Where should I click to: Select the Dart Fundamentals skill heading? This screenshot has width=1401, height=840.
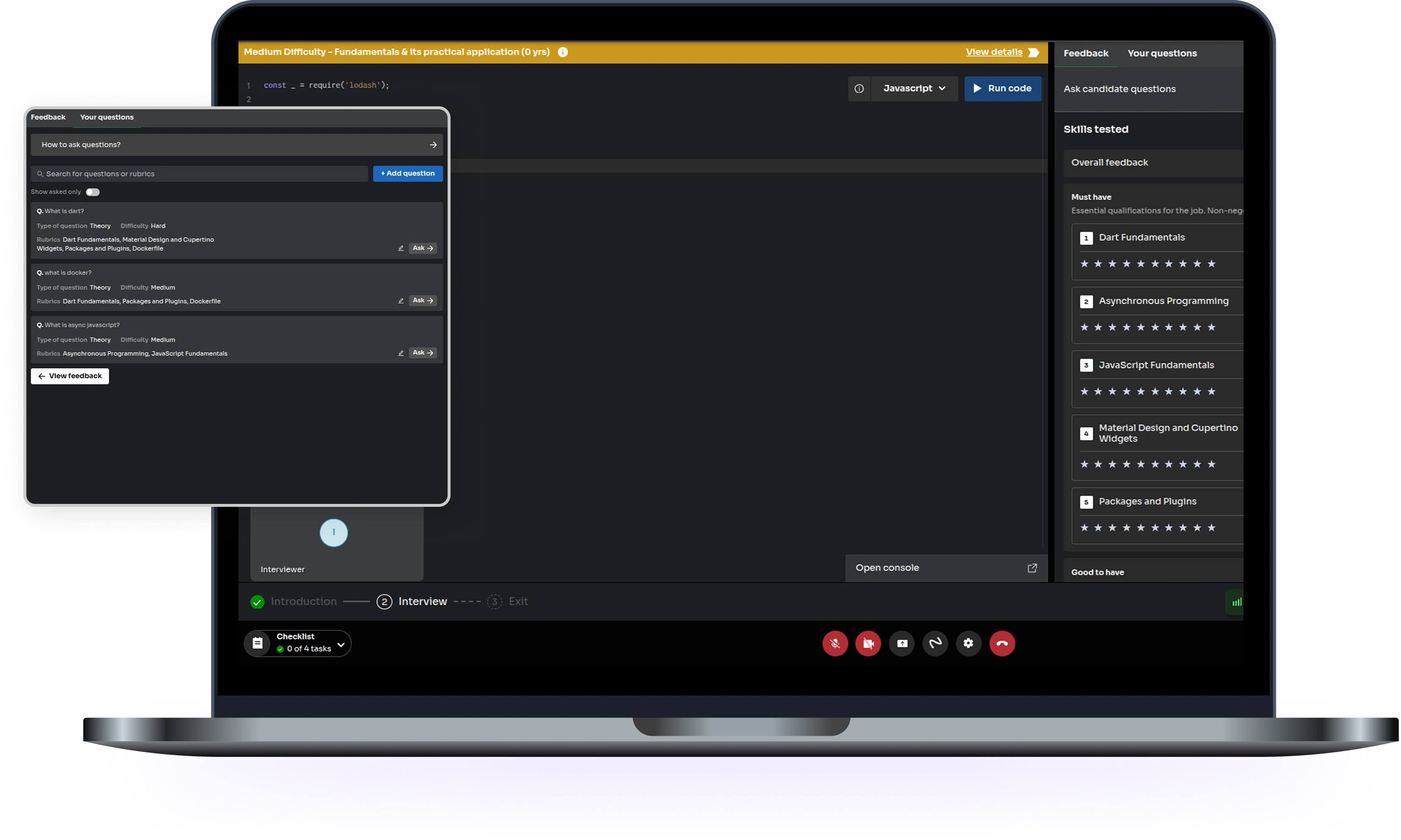(1141, 238)
